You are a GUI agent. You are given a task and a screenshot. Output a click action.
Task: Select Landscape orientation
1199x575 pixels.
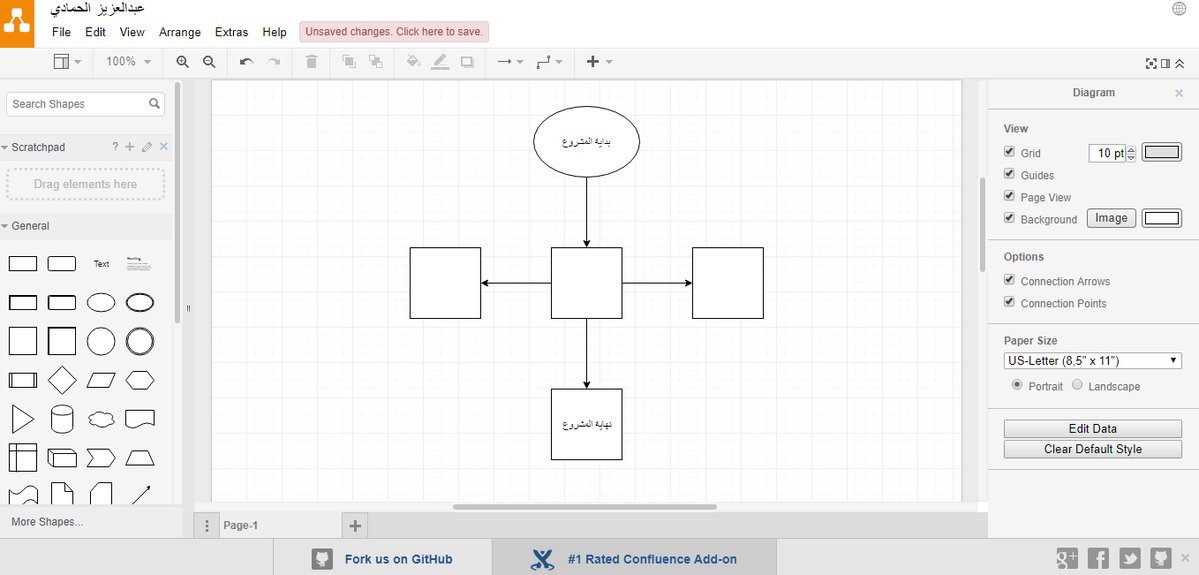1077,385
